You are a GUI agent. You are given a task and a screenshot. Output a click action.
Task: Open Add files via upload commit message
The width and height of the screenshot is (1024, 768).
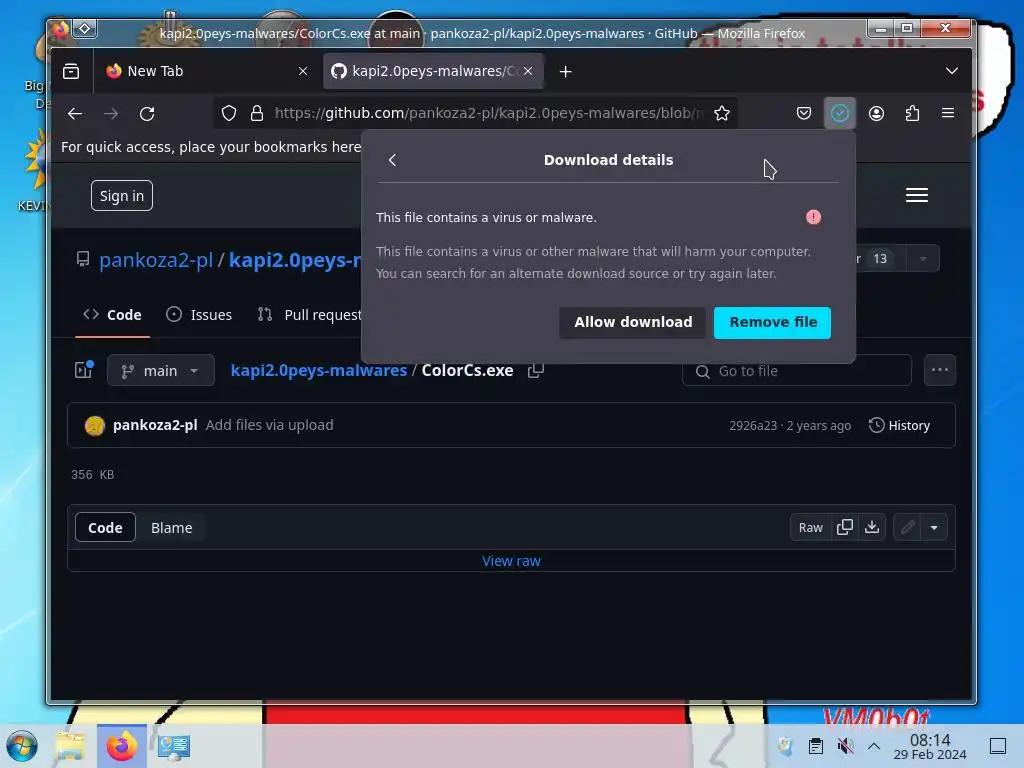270,425
